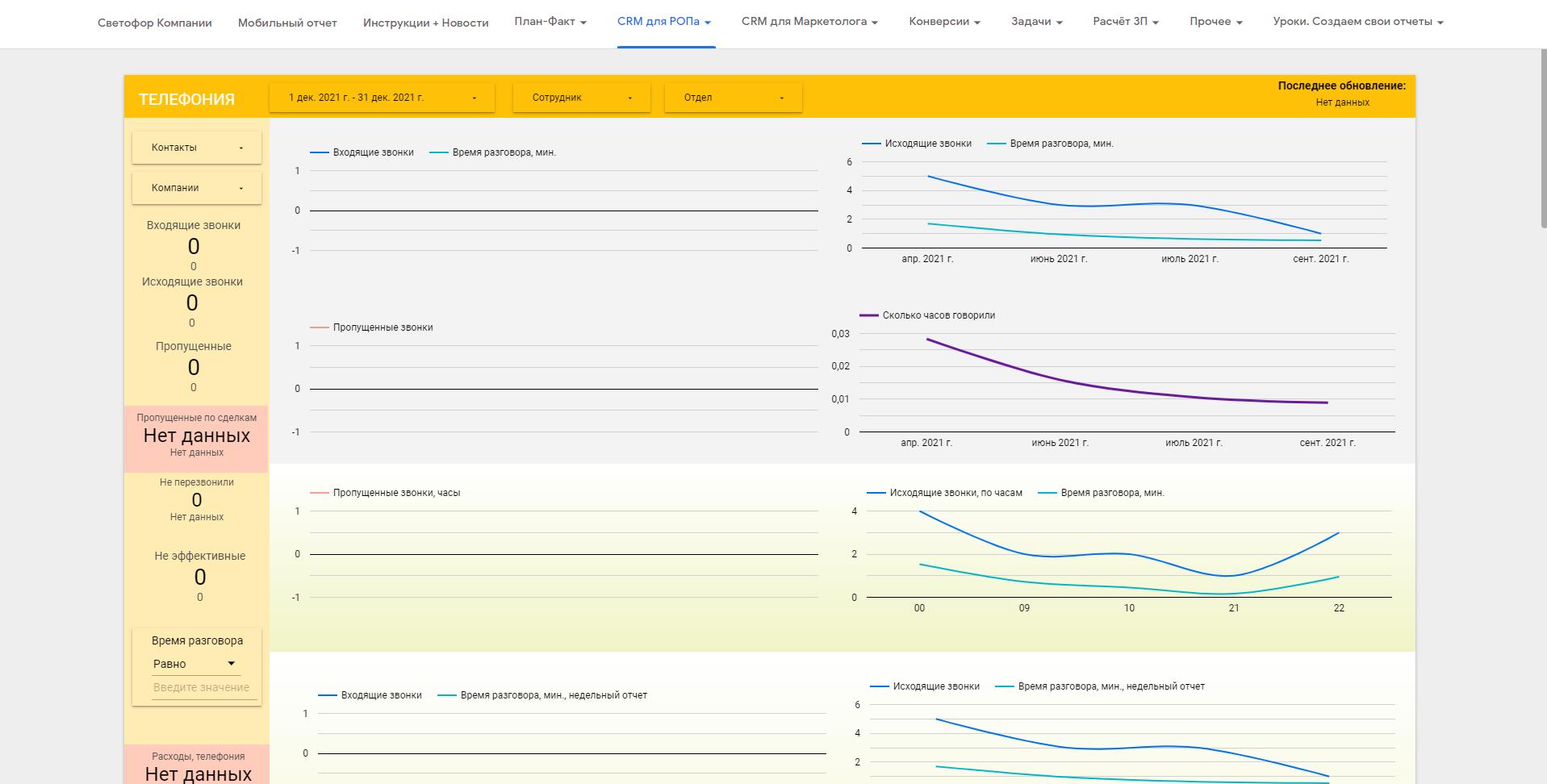Expand the CRM для Маркетолога menu
The height and width of the screenshot is (784, 1547).
pyautogui.click(x=809, y=22)
